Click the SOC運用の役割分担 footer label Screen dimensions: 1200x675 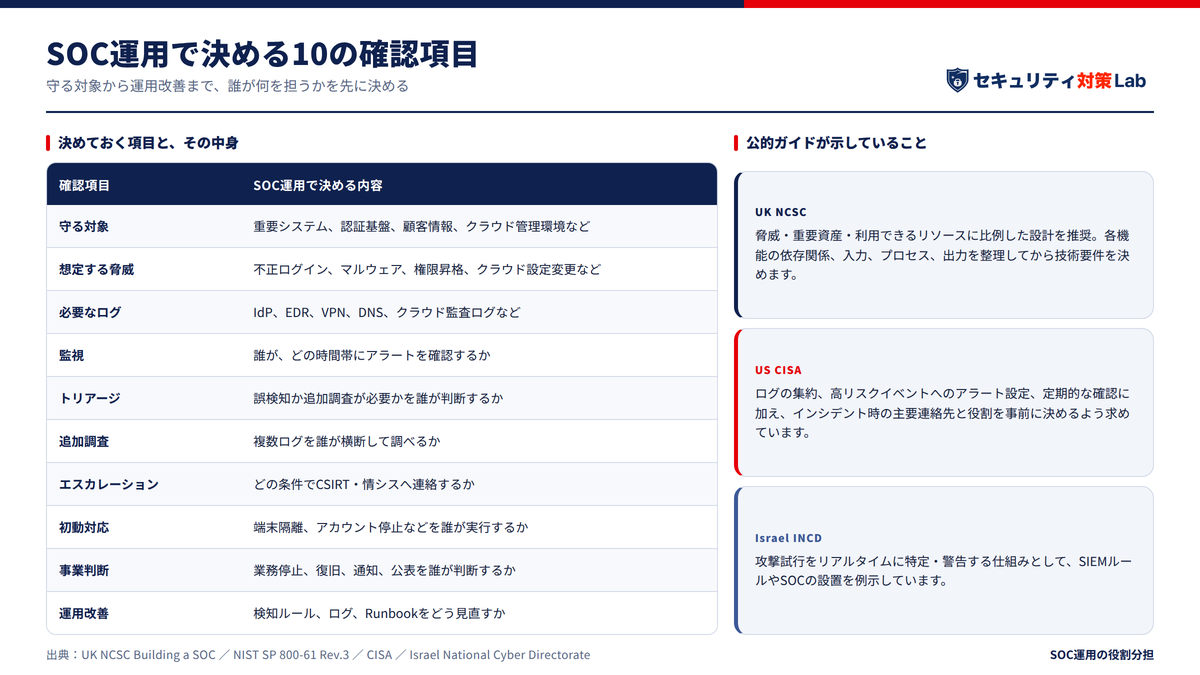[x=1102, y=655]
